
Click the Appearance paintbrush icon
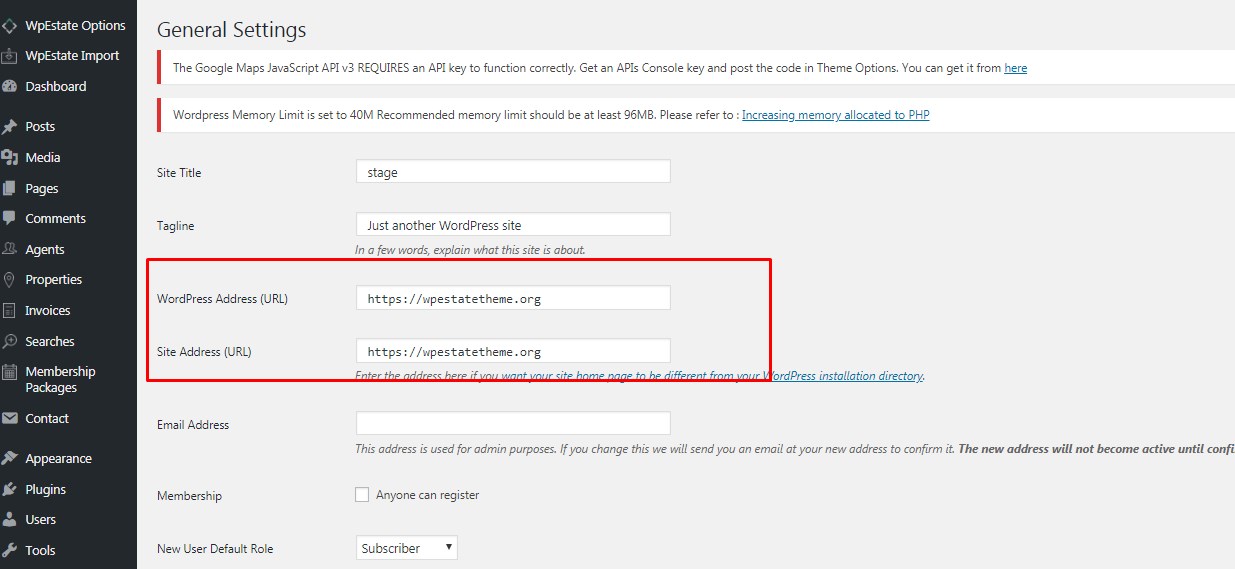pyautogui.click(x=10, y=458)
